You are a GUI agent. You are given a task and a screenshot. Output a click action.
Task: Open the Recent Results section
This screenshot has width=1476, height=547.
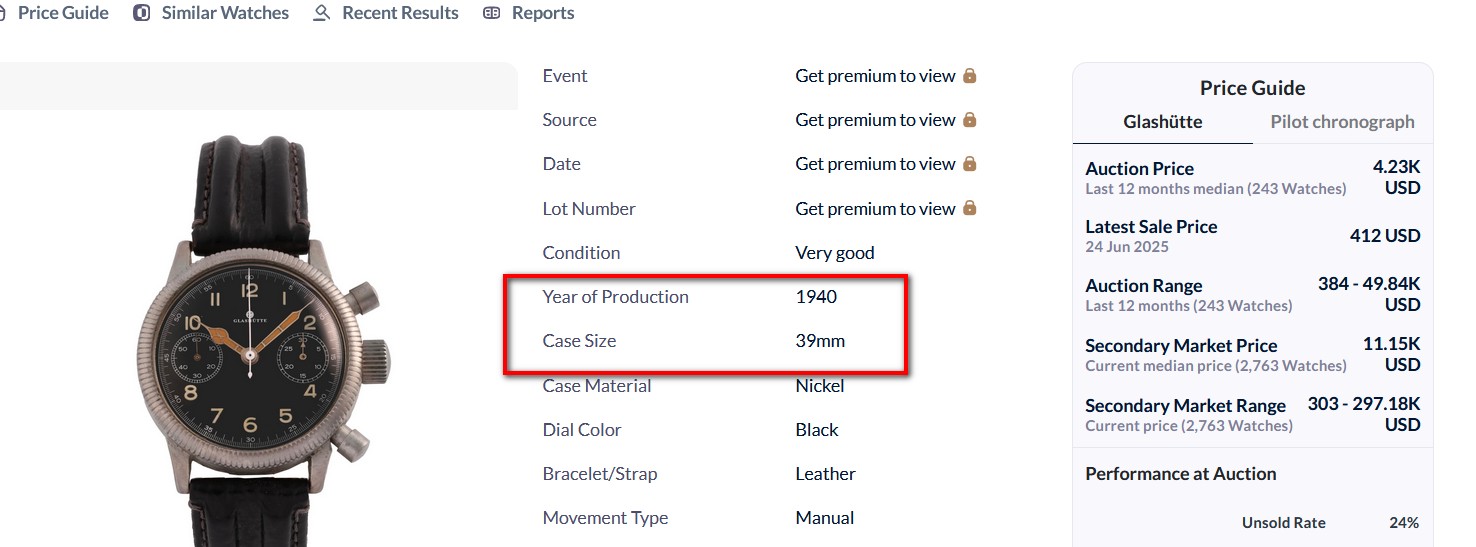point(400,13)
